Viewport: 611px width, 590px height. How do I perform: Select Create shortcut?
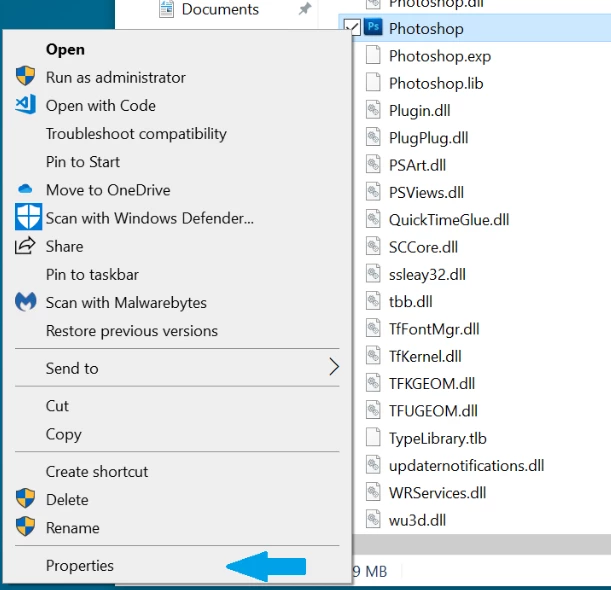click(97, 472)
